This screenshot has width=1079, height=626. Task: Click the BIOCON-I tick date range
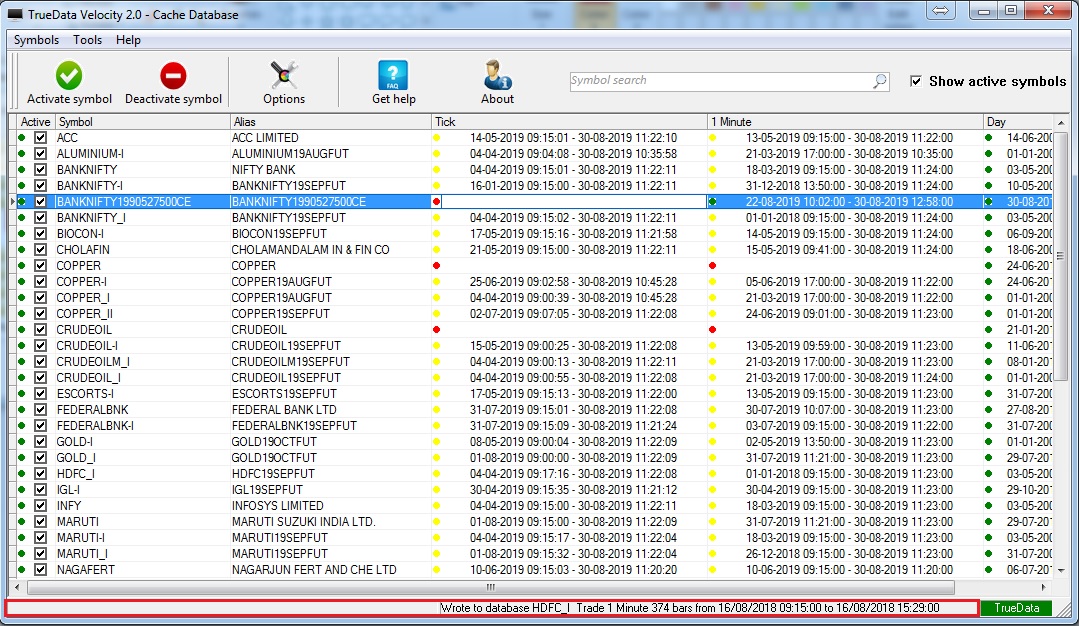click(573, 234)
